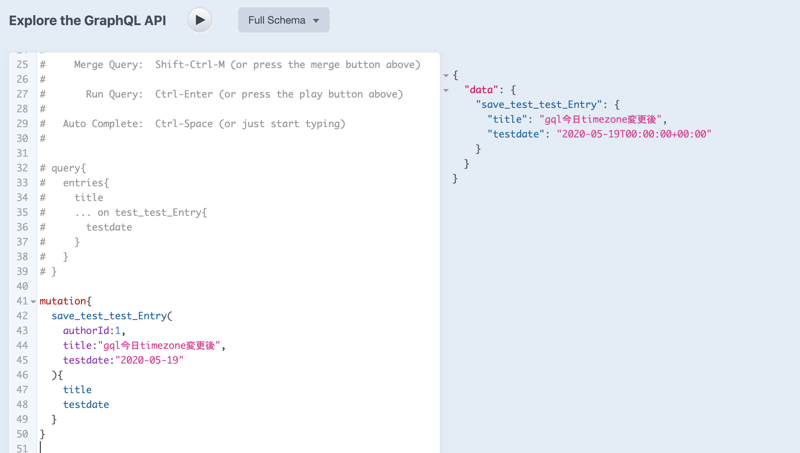Run the query with the play button
Image resolution: width=800 pixels, height=453 pixels.
[200, 20]
